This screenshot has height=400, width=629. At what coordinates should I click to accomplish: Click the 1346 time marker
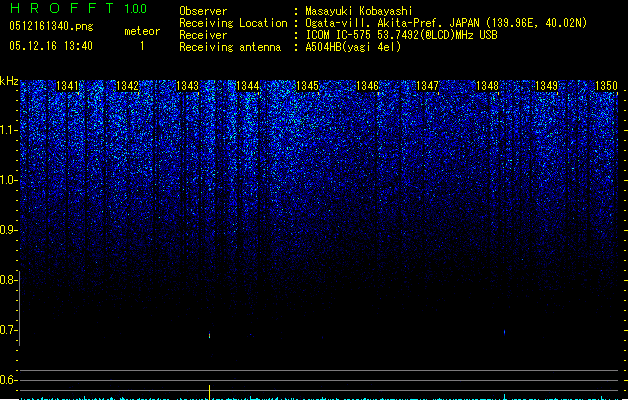click(367, 86)
